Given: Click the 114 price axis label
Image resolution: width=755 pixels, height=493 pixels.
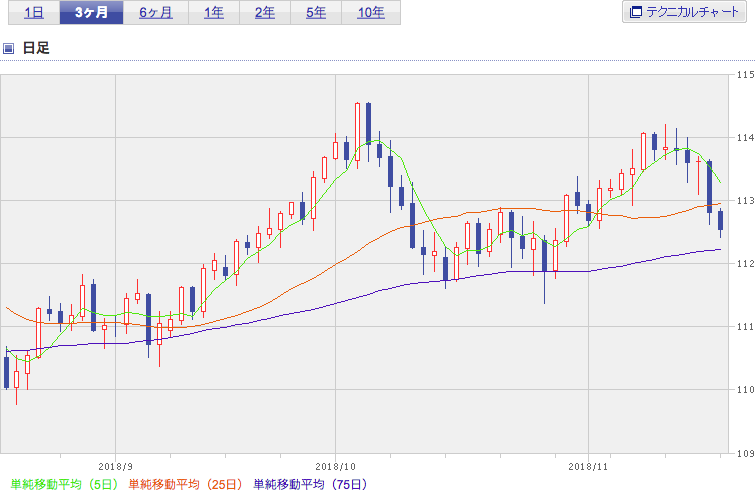Looking at the screenshot, I should (x=745, y=138).
